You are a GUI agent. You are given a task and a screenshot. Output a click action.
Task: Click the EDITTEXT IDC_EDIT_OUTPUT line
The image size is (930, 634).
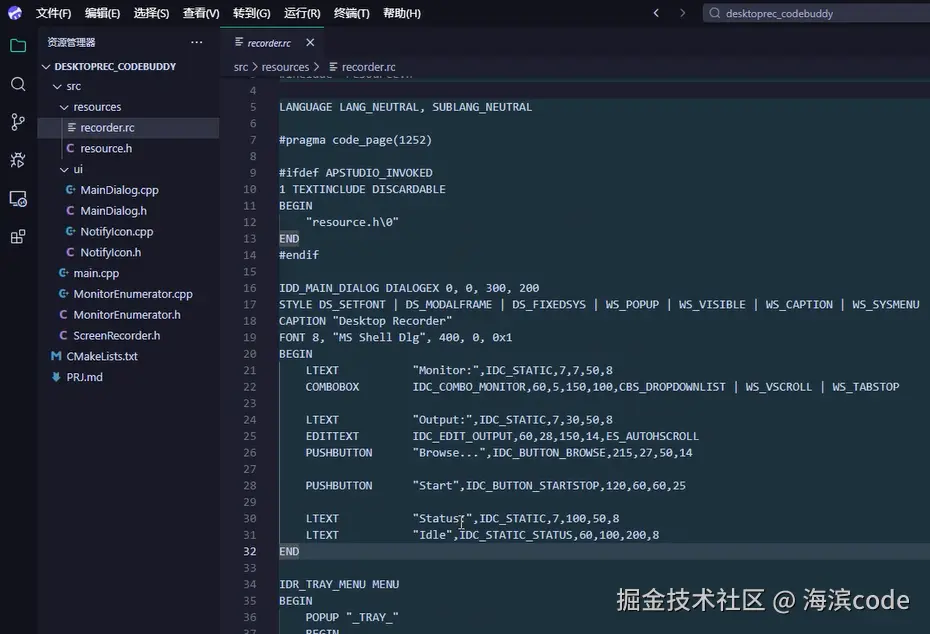pyautogui.click(x=502, y=437)
